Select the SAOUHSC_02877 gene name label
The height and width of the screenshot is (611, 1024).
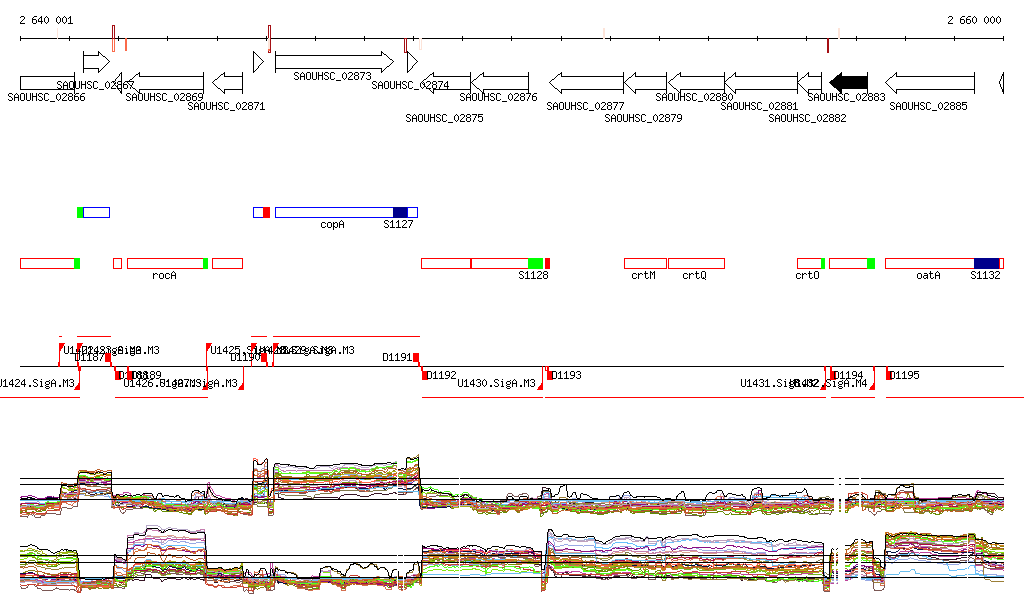(585, 106)
